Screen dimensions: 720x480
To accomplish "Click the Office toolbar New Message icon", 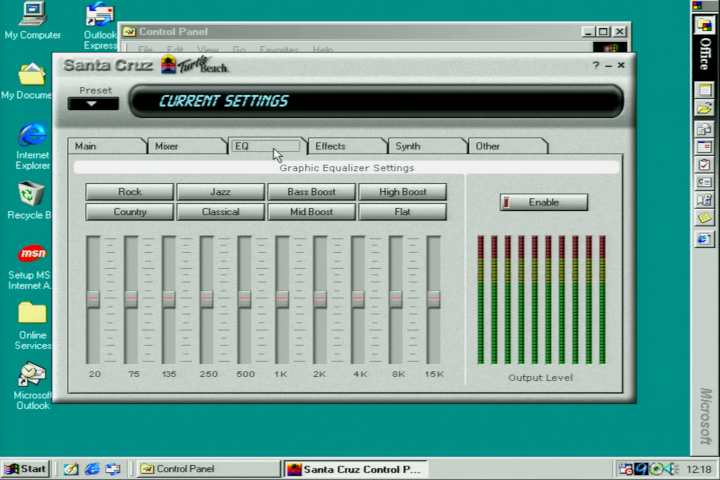I will (705, 129).
